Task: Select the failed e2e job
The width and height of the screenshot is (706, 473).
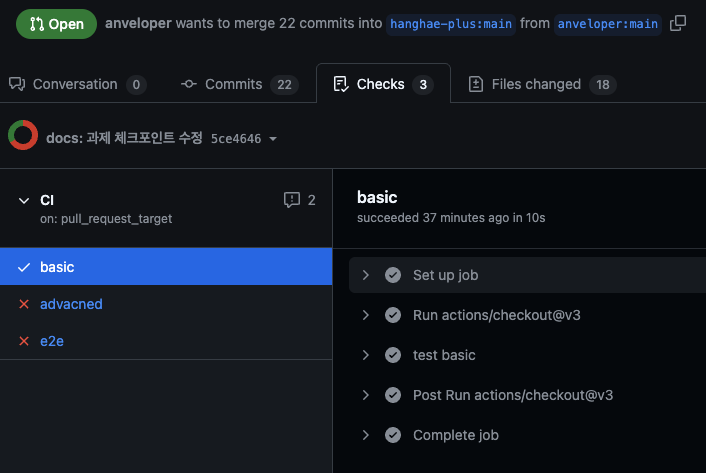Action: (x=166, y=341)
